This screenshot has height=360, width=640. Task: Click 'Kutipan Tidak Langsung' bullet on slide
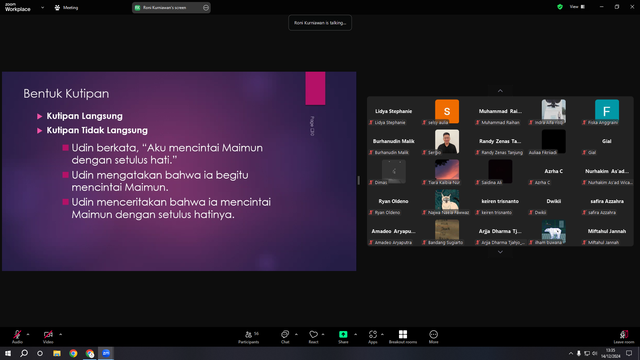[97, 130]
